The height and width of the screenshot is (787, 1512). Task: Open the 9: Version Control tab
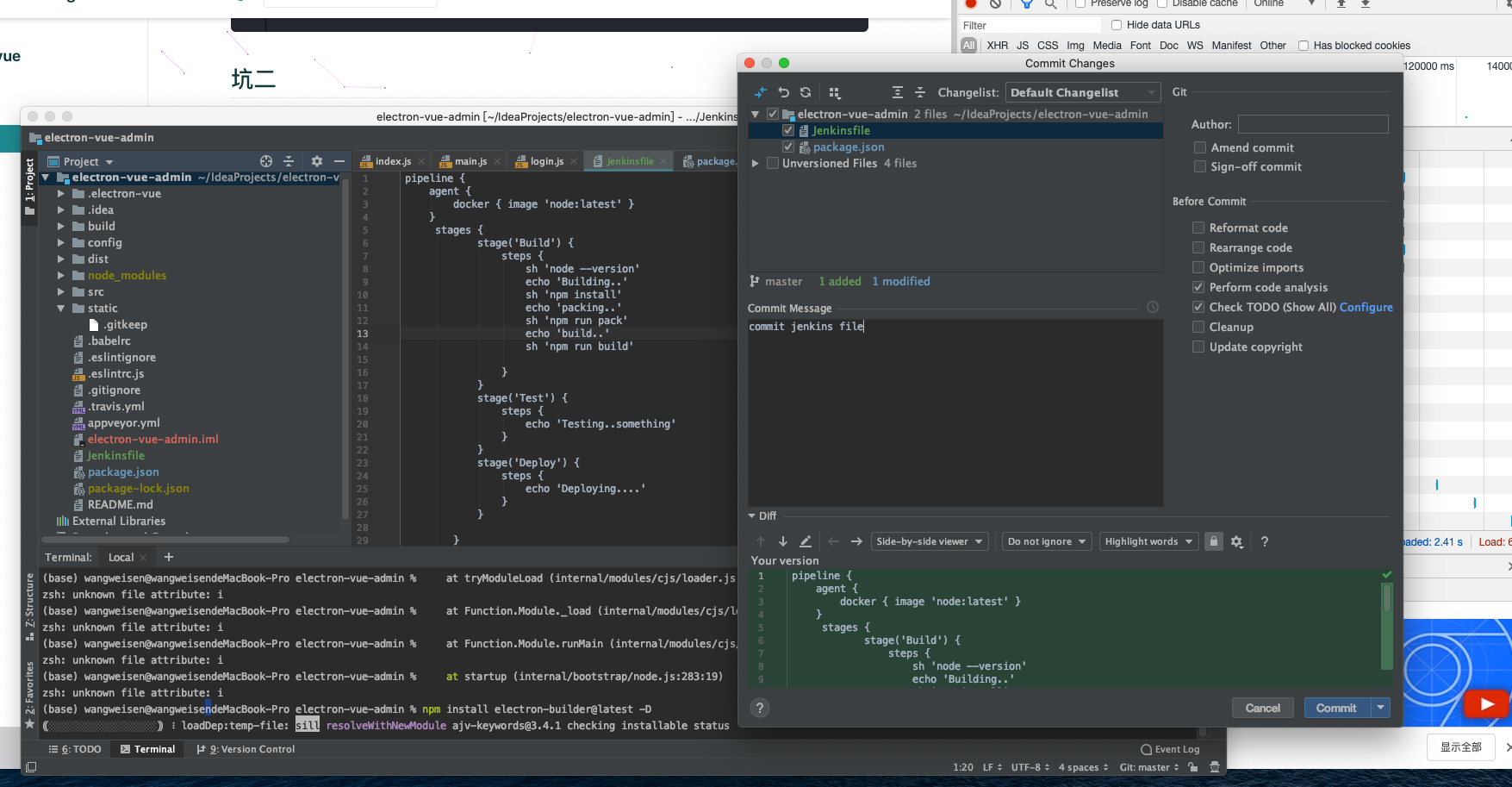tap(246, 749)
